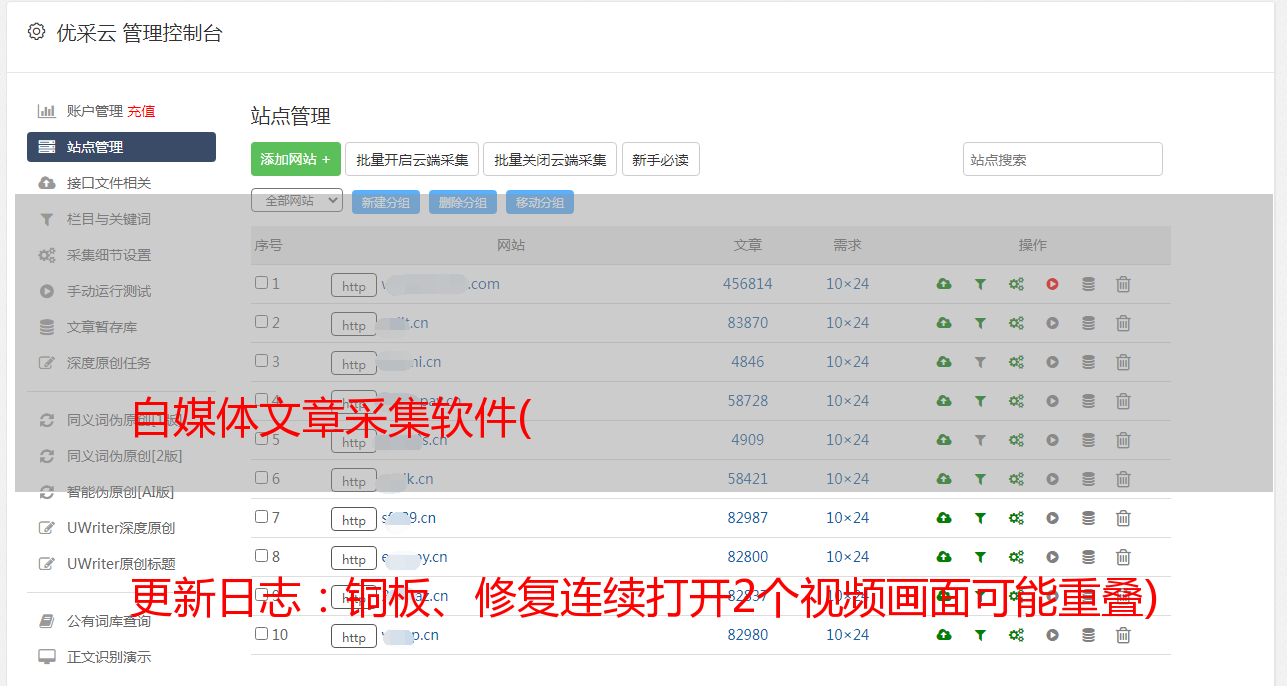
Task: Click the article count 456814
Action: (748, 284)
